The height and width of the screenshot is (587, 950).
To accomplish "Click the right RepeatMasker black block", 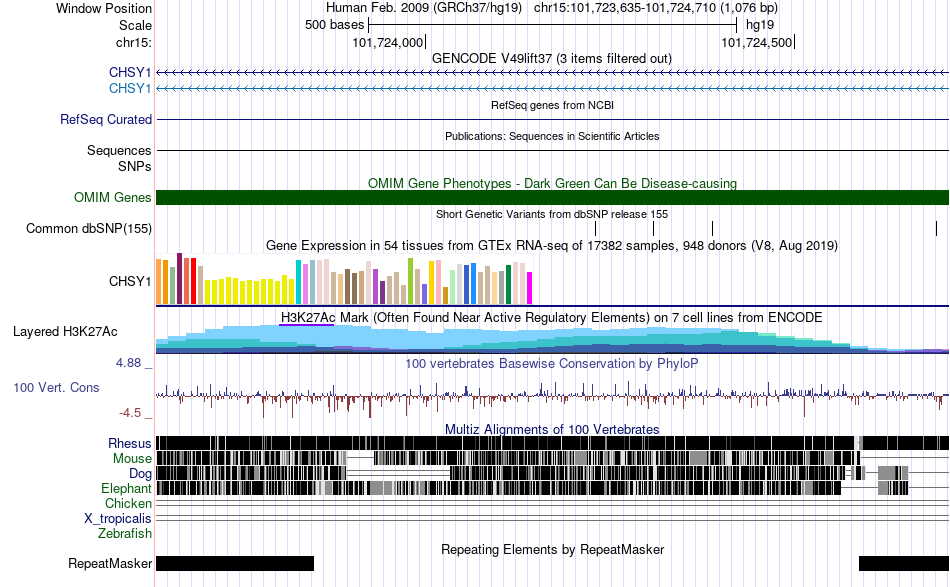I will click(x=904, y=563).
